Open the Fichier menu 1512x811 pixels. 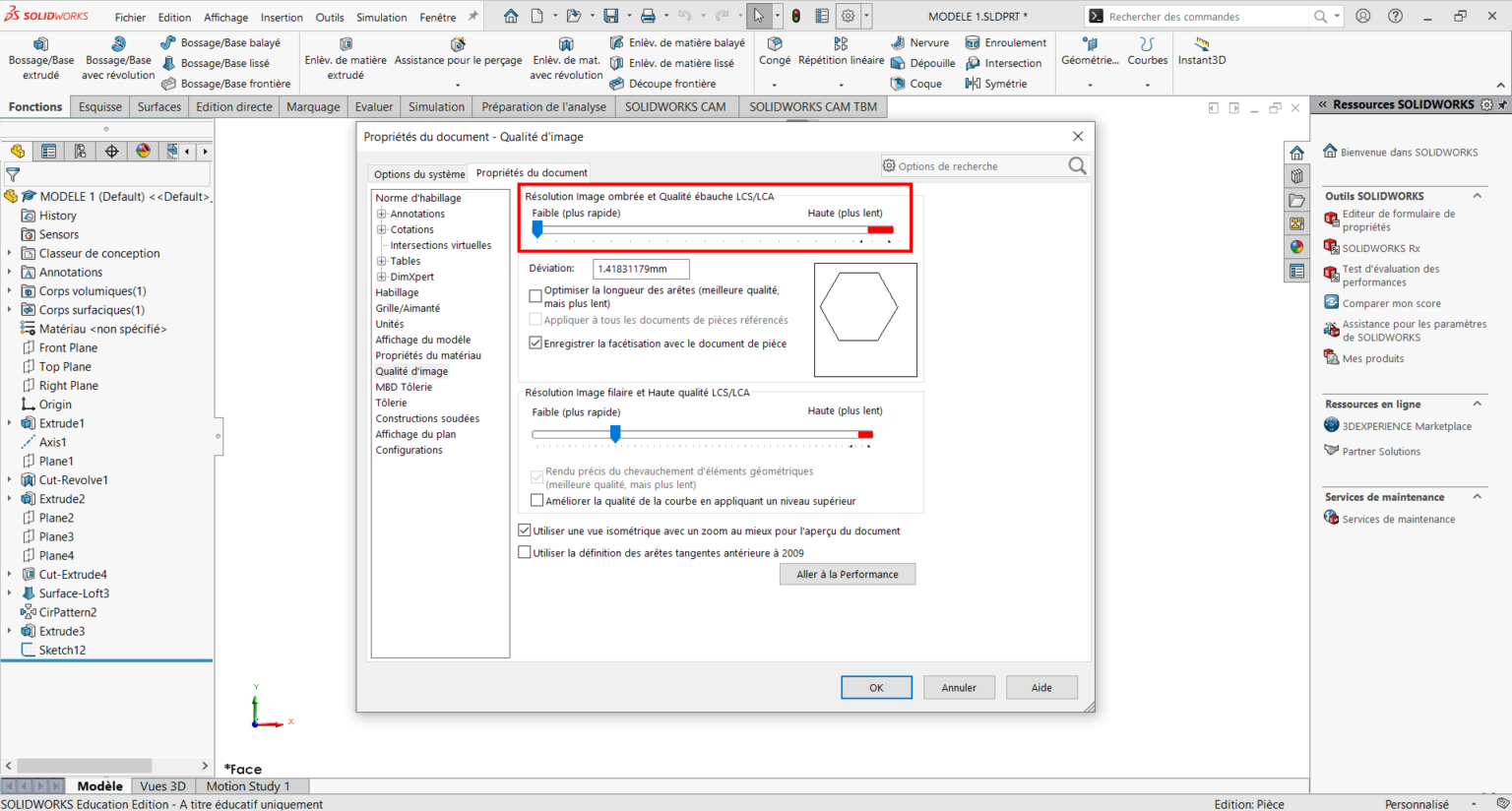click(129, 16)
